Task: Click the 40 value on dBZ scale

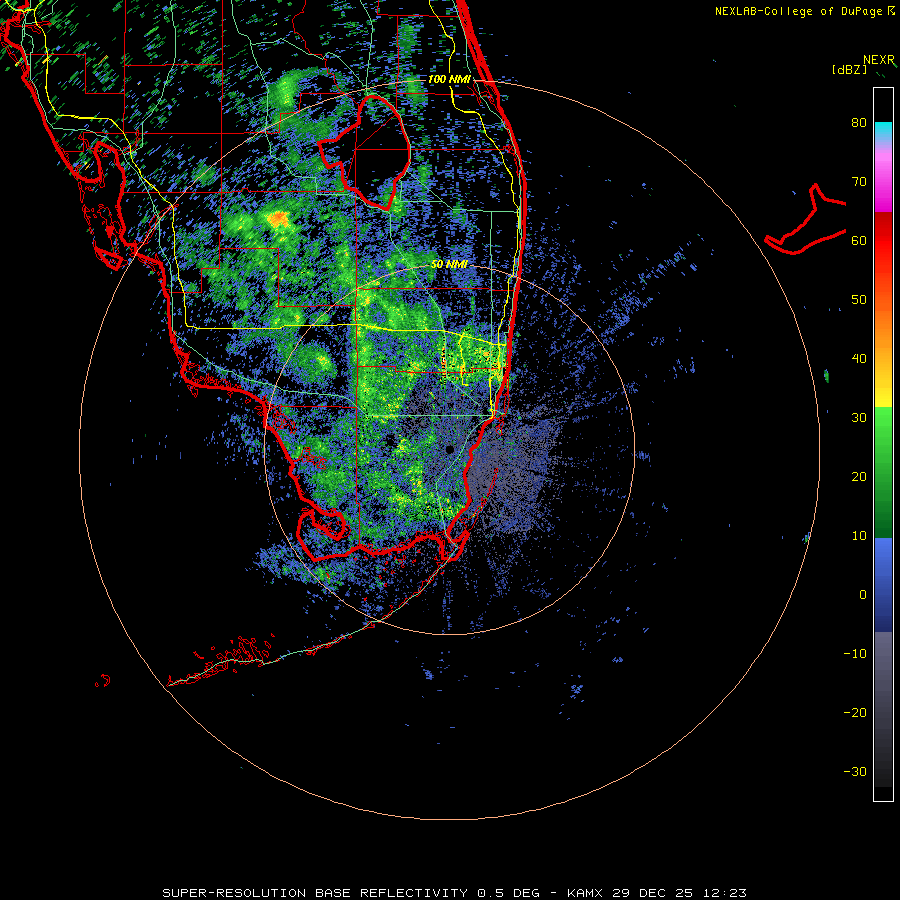Action: tap(859, 359)
